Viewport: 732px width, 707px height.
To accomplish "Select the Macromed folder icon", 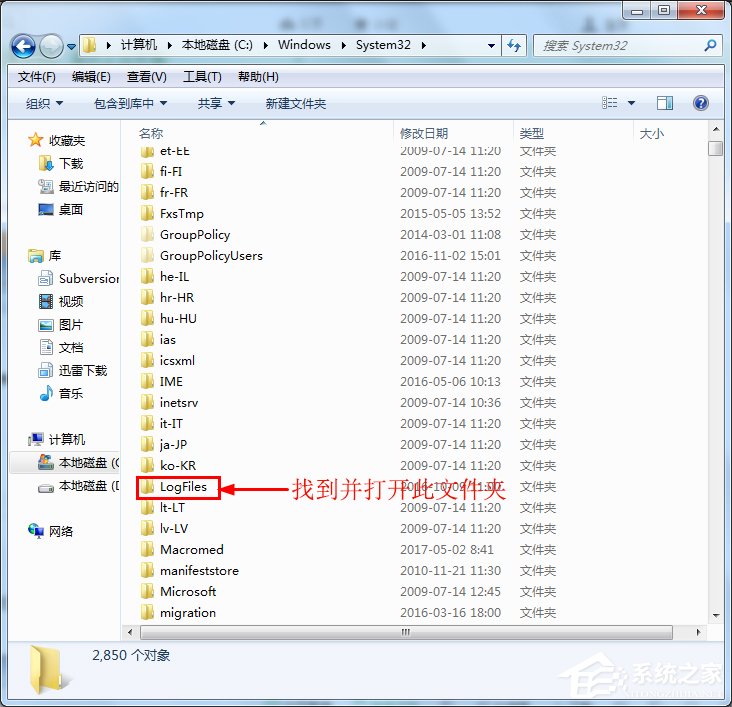I will coord(147,549).
